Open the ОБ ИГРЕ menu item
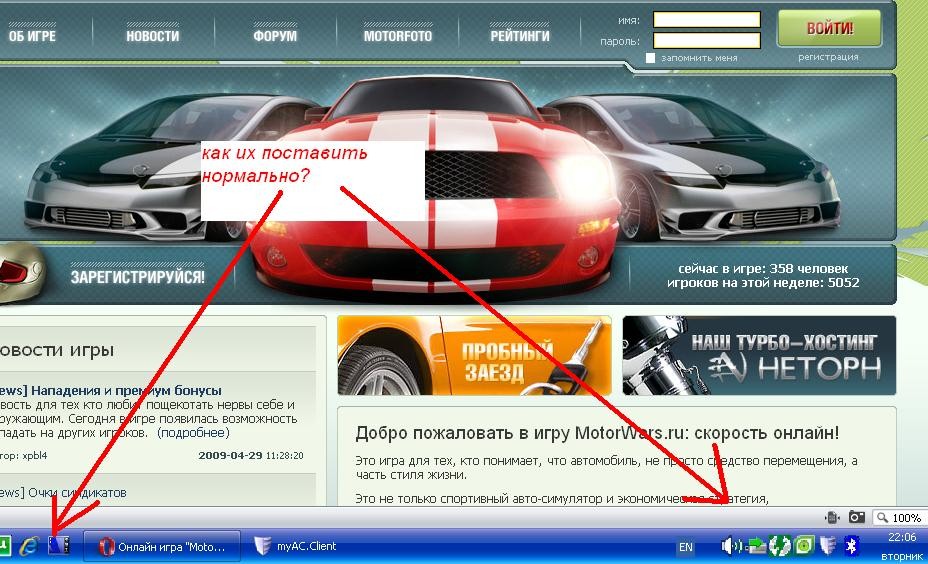 (x=31, y=36)
